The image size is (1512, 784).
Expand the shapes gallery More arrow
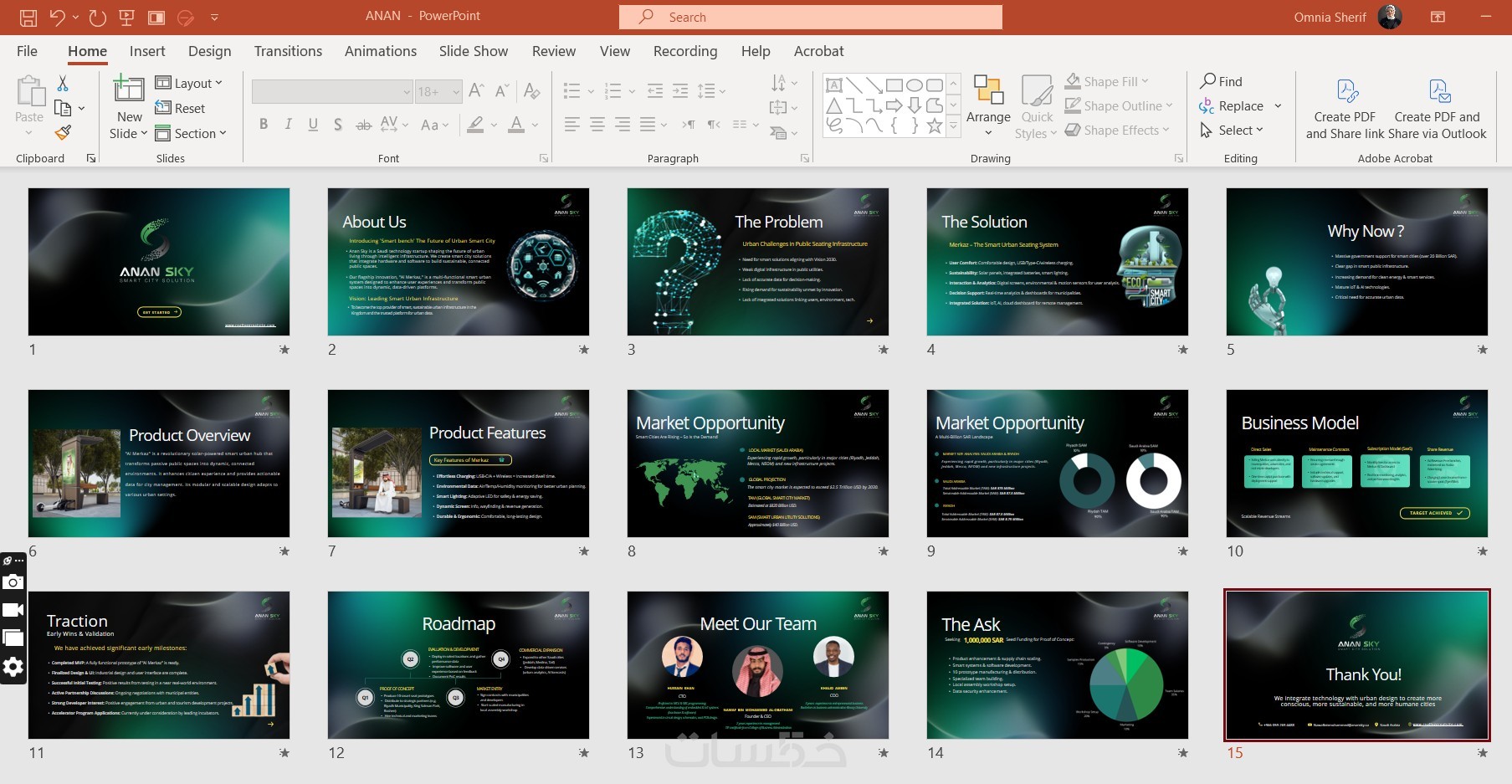(x=953, y=126)
